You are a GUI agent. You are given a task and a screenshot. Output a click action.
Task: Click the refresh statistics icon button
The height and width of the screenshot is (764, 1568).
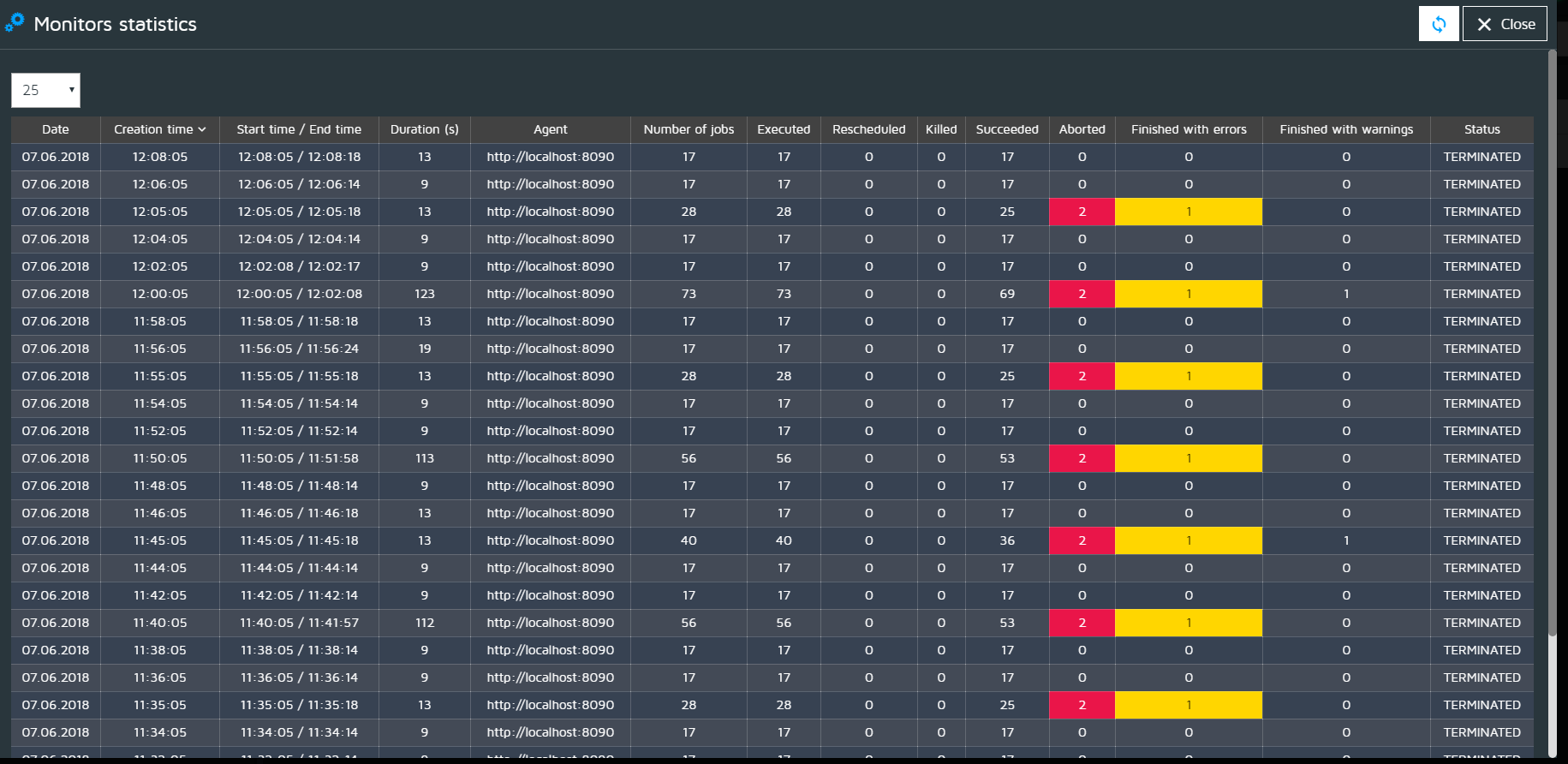[x=1438, y=24]
